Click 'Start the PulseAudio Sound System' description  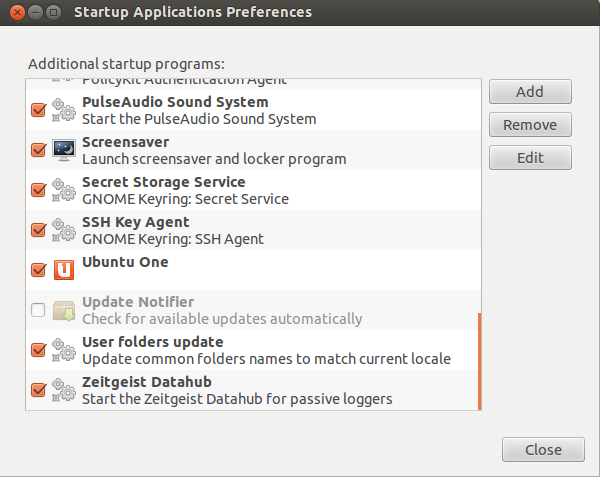coord(199,119)
